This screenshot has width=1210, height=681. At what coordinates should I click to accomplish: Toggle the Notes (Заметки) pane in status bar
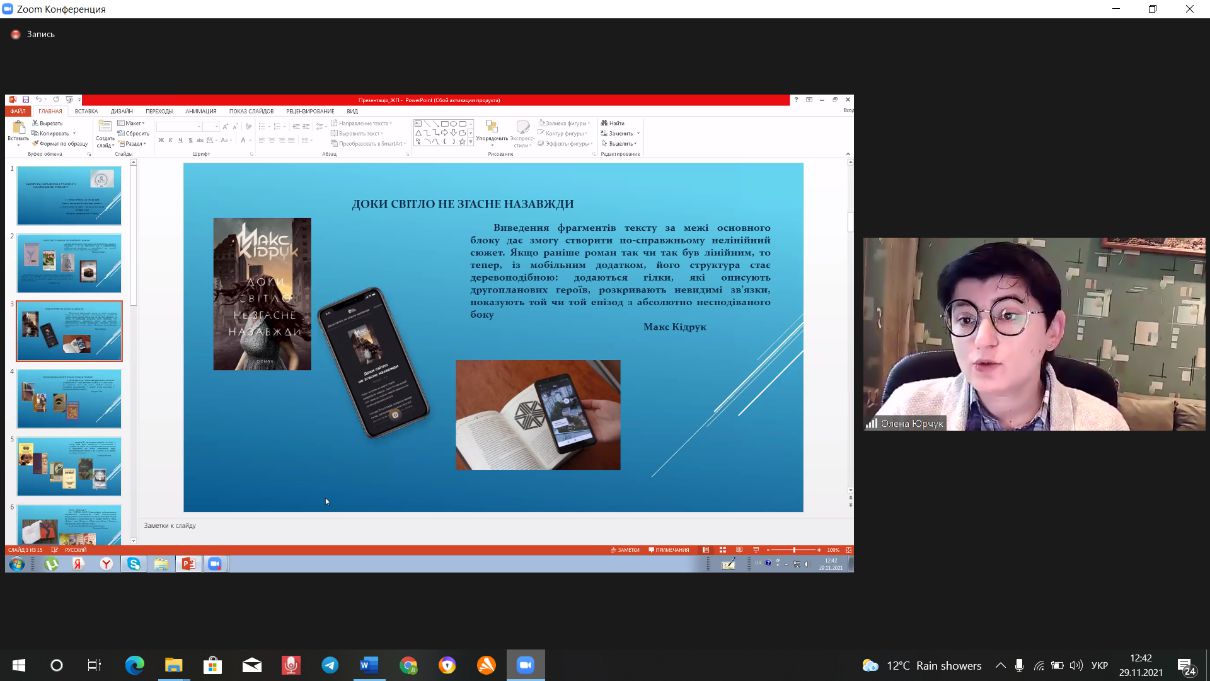click(625, 550)
